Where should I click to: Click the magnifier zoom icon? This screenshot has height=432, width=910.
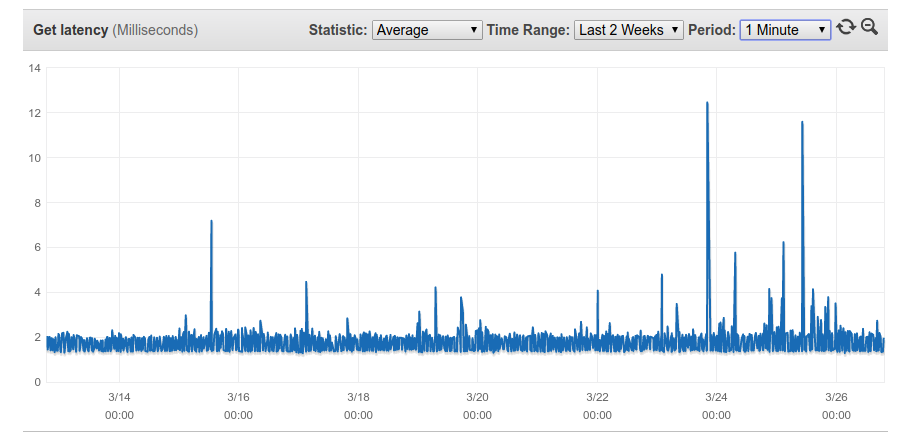pos(869,27)
